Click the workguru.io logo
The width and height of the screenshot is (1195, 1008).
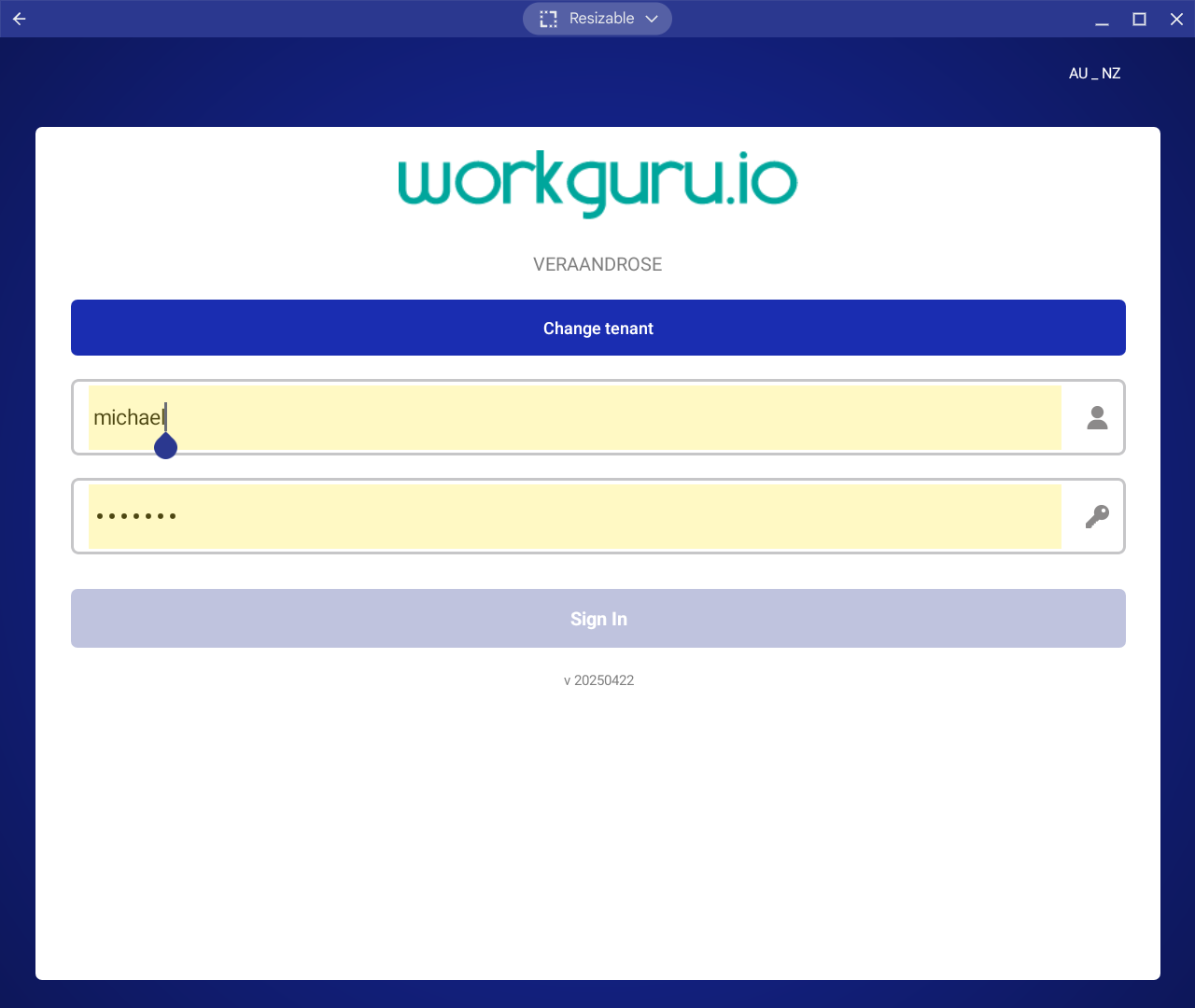(x=597, y=183)
